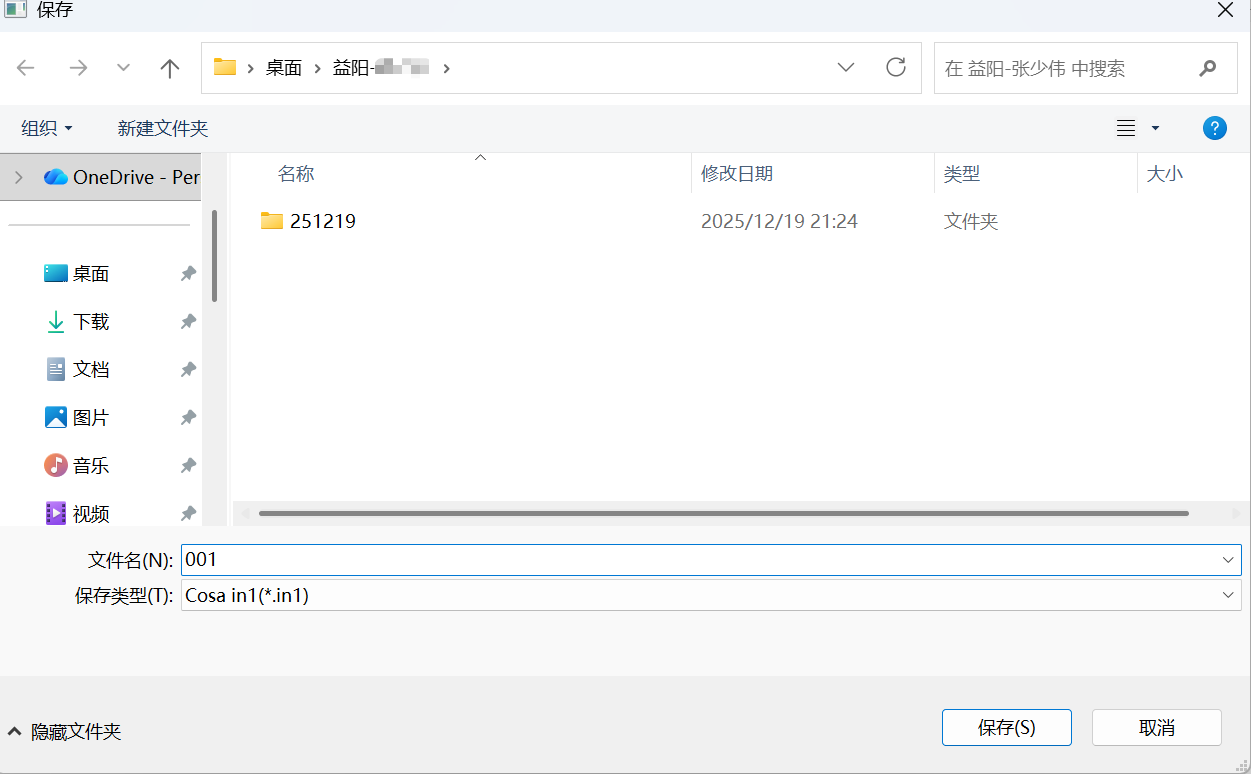Click the 保存(S) button
This screenshot has height=774, width=1251.
[x=1007, y=727]
